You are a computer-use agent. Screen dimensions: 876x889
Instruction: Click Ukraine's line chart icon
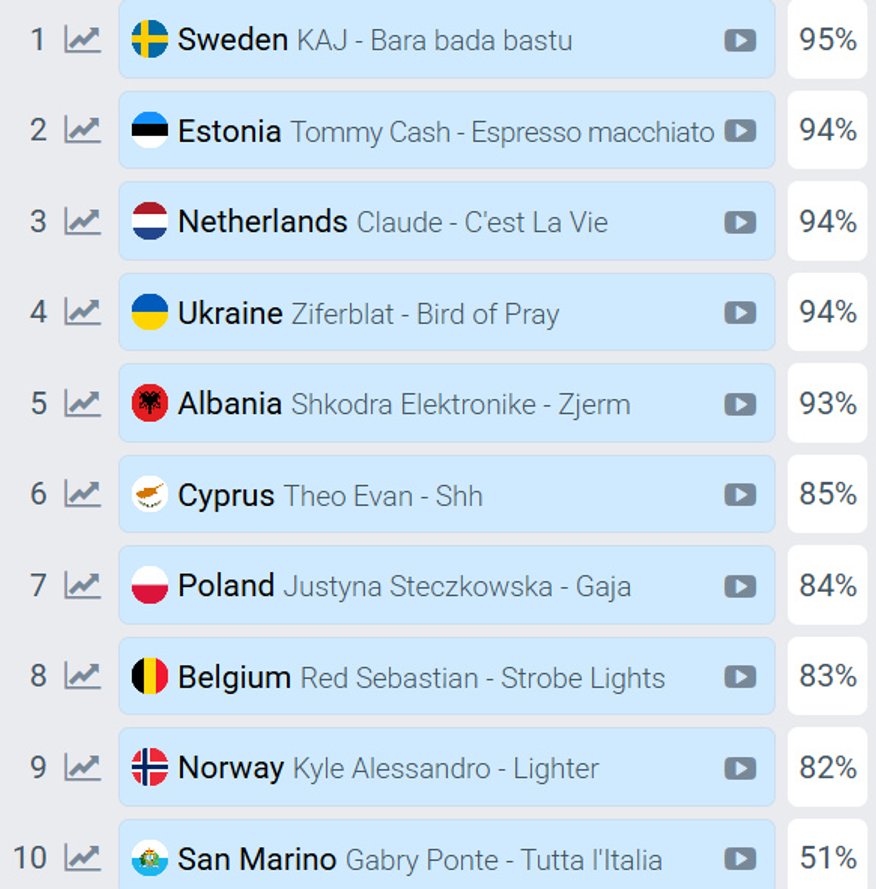(x=82, y=312)
